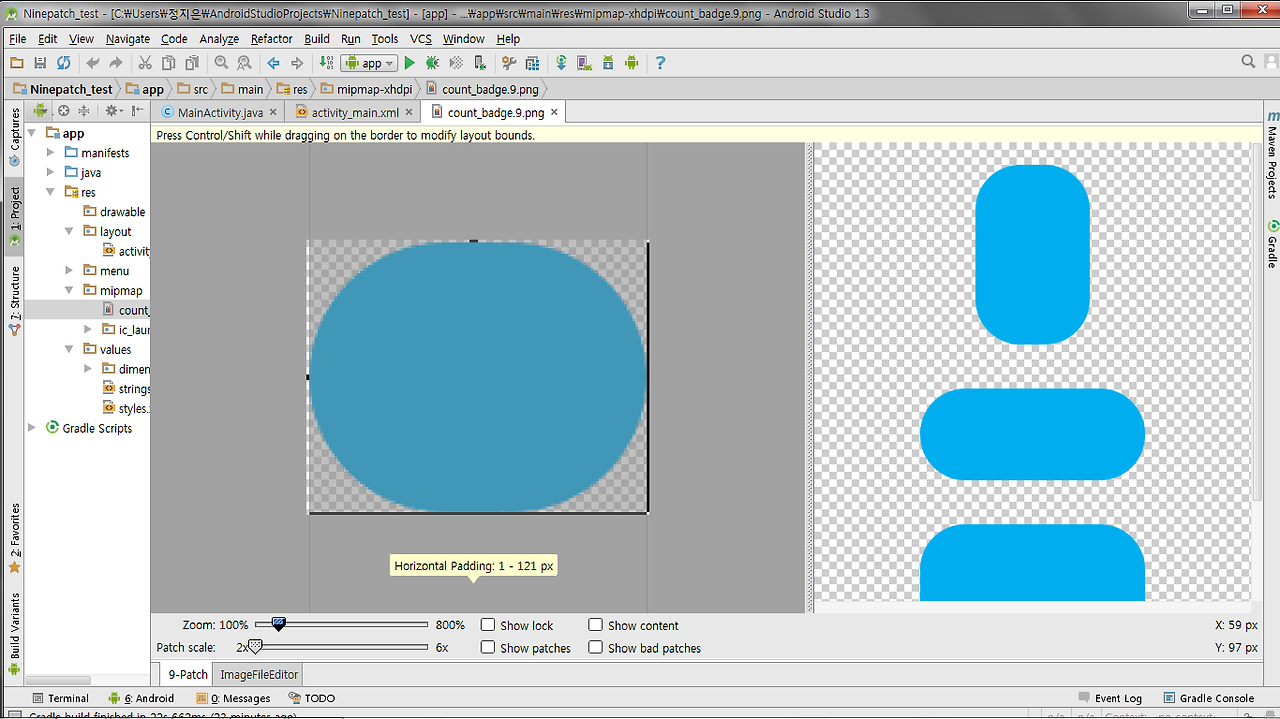Open the Refactor menu
The width and height of the screenshot is (1280, 719).
coord(272,39)
